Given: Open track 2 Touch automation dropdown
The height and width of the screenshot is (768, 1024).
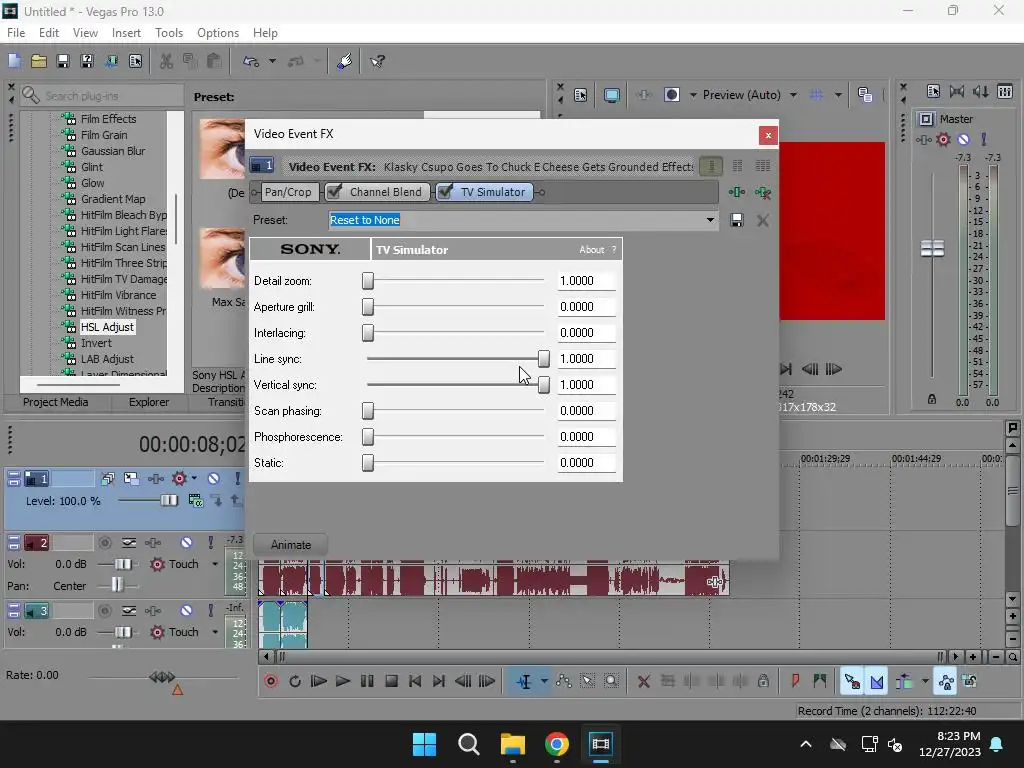Looking at the screenshot, I should tap(215, 564).
